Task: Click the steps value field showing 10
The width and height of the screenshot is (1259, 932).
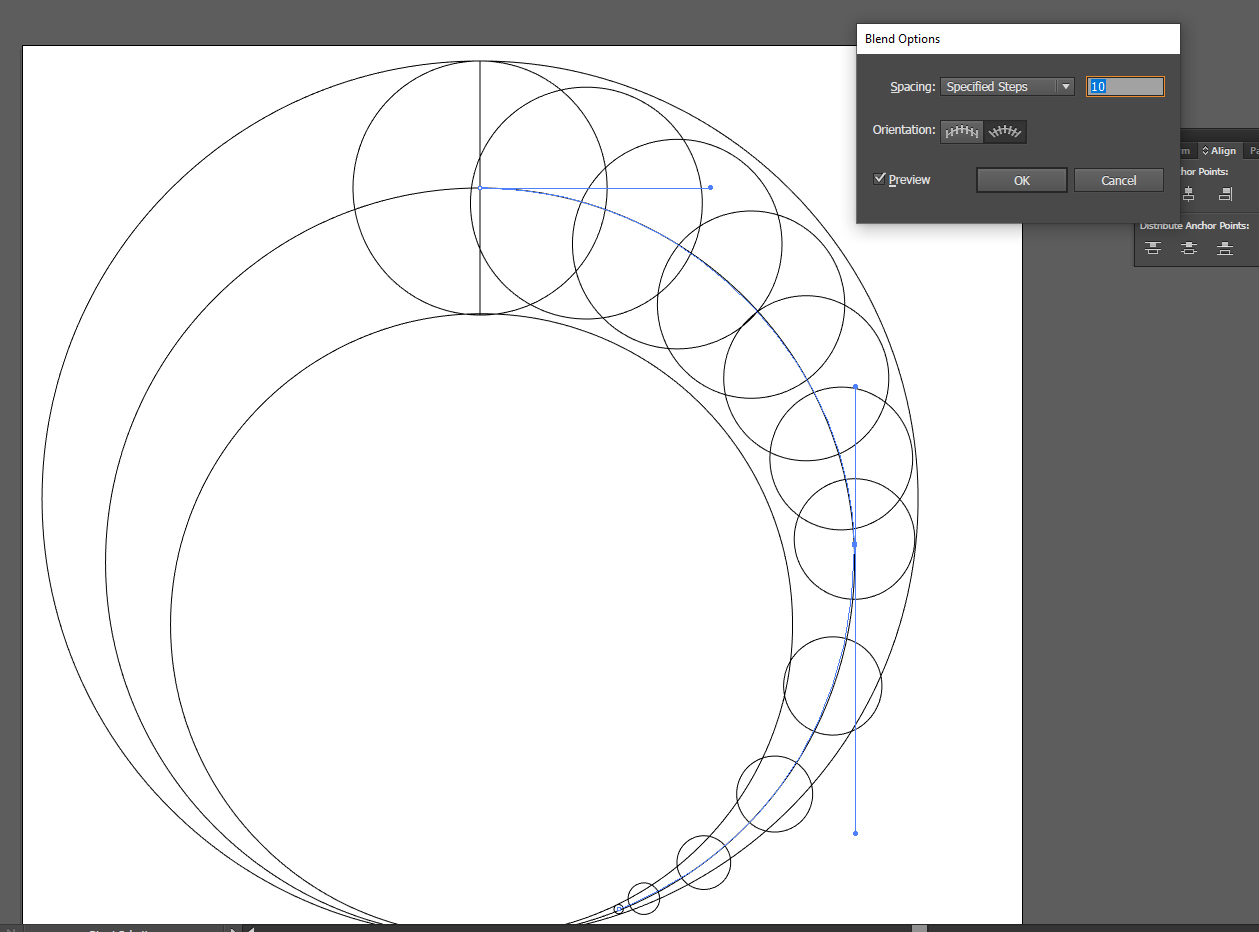Action: pos(1125,86)
